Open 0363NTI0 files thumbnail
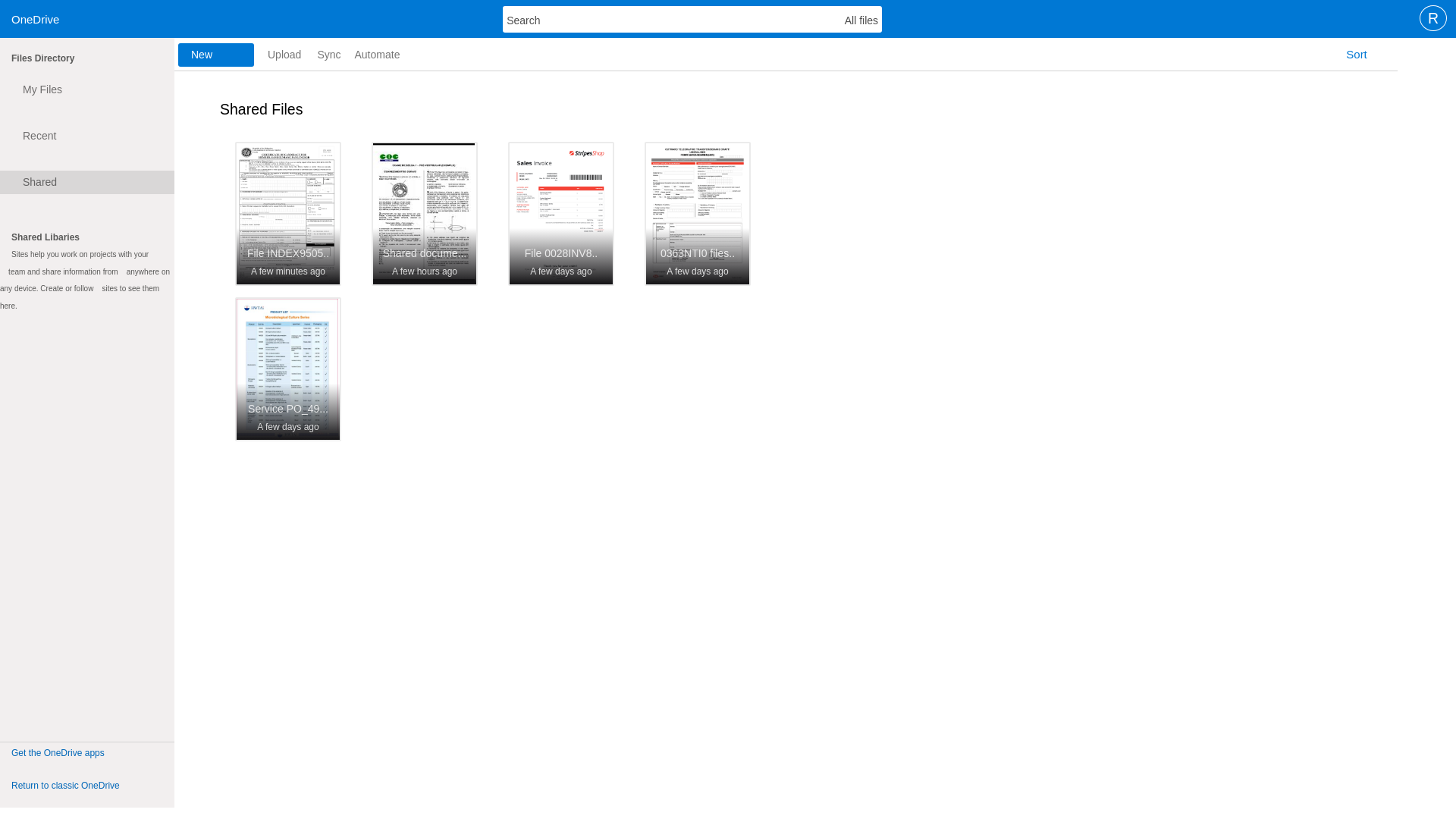This screenshot has width=1456, height=819. (x=698, y=214)
